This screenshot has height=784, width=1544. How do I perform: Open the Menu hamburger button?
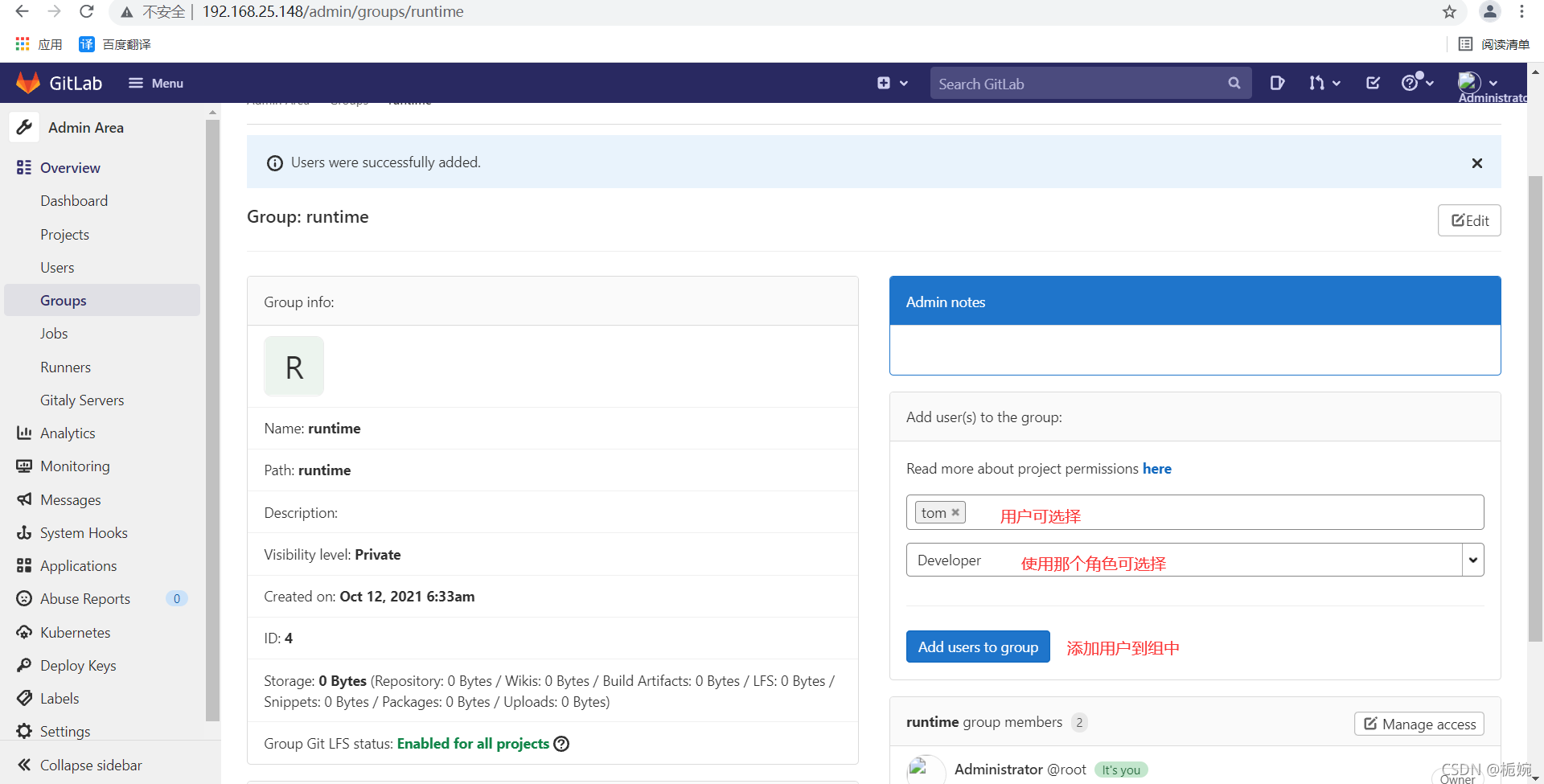156,83
